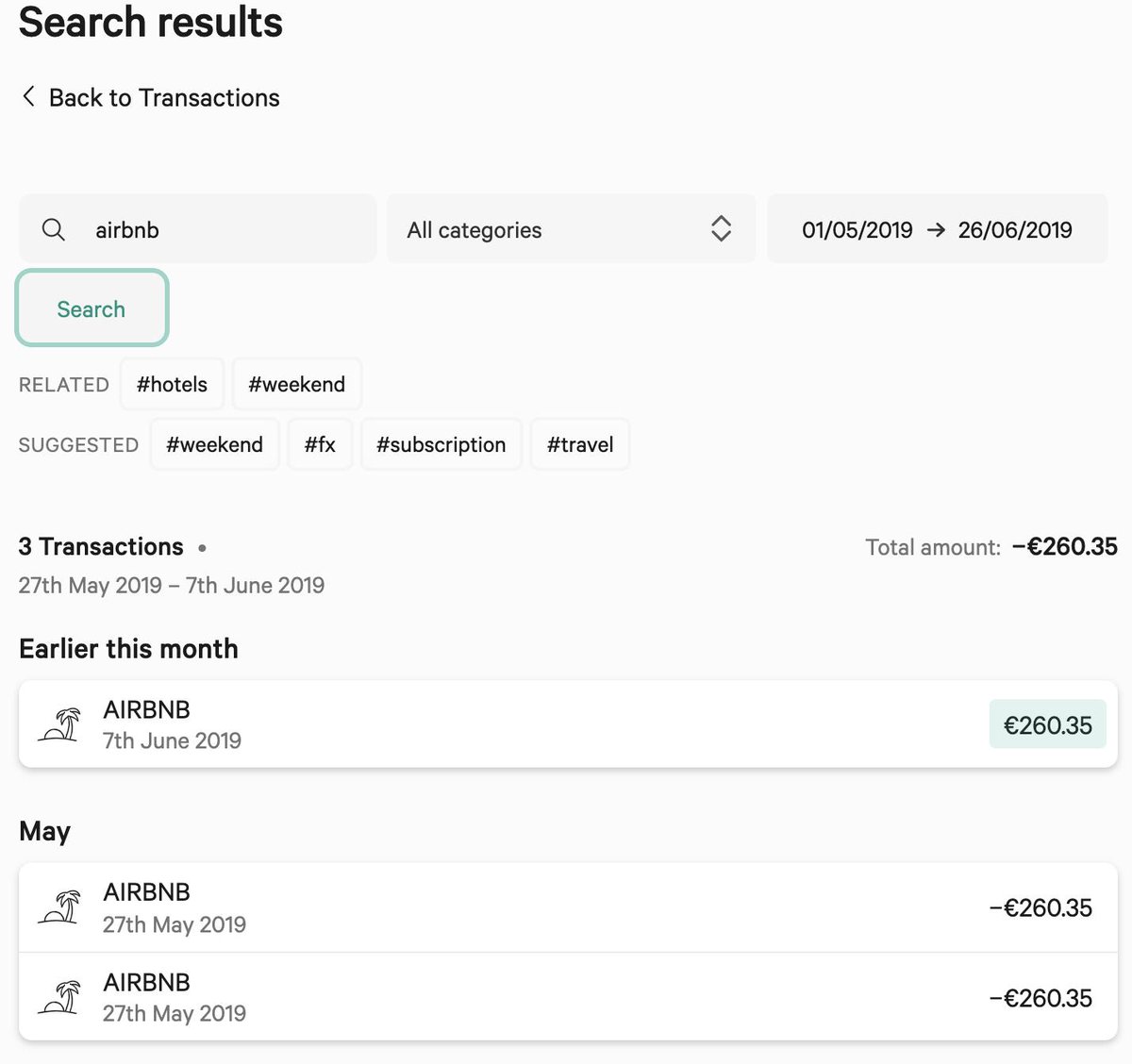
Task: Click the Earlier this month heading
Action: click(x=128, y=648)
